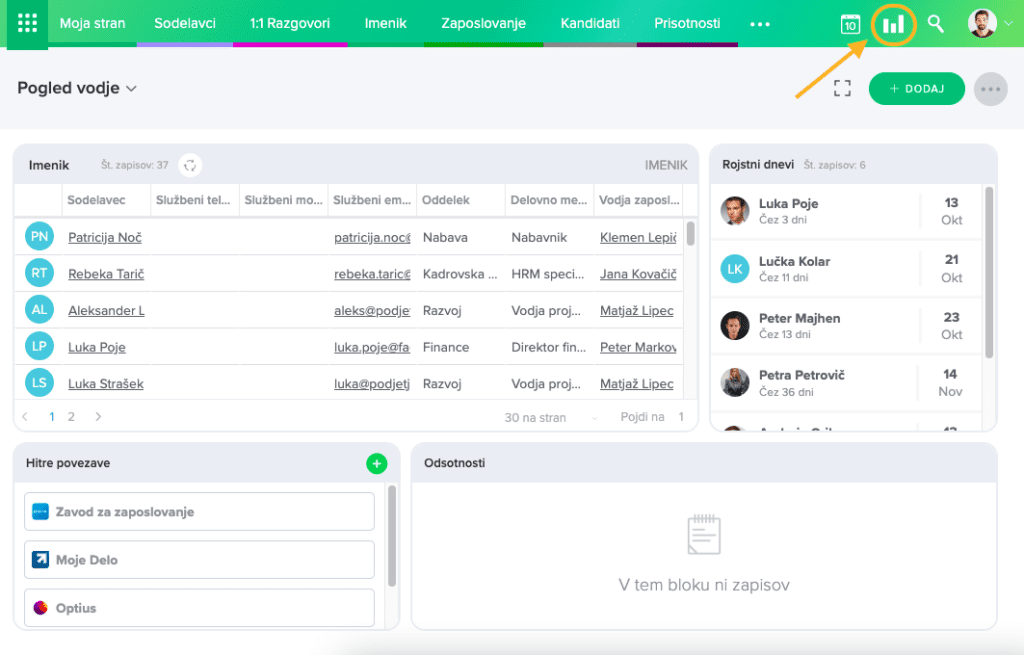Open the gray more options circle button
1024x655 pixels.
[990, 89]
